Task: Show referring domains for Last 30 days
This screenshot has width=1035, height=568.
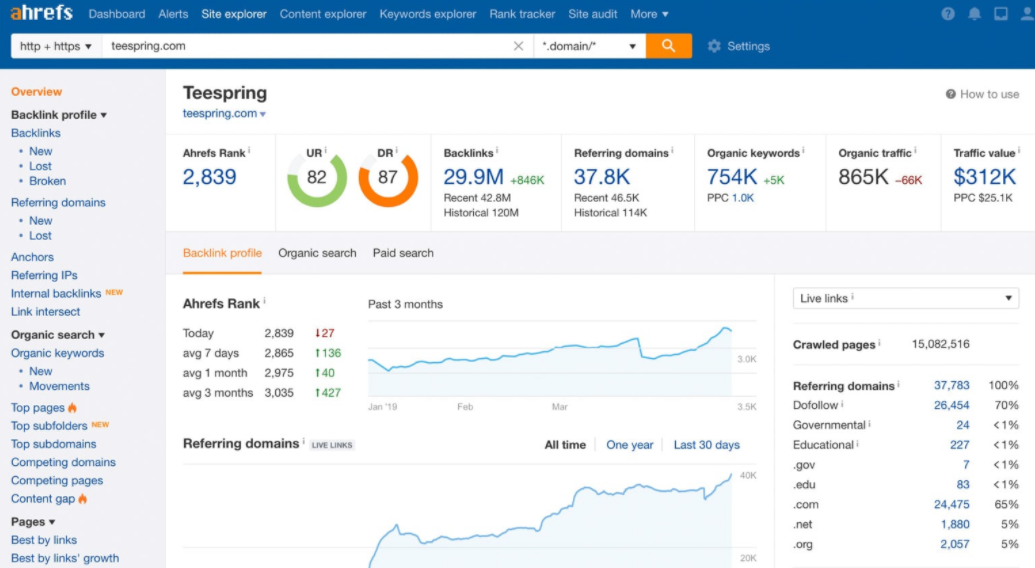Action: click(x=706, y=445)
